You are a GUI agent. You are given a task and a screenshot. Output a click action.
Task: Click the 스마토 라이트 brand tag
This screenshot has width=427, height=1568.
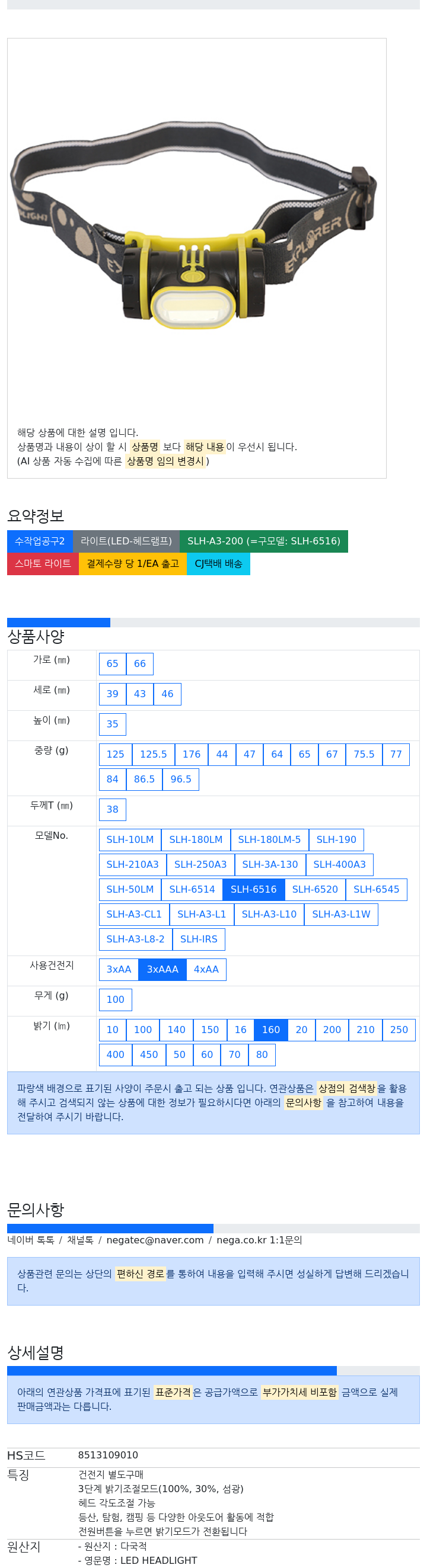click(43, 564)
